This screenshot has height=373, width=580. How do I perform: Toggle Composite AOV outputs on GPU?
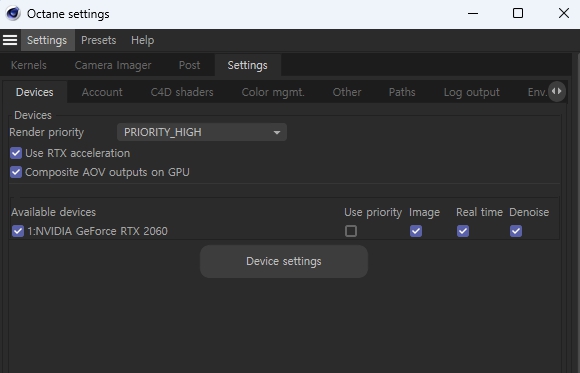[16, 172]
